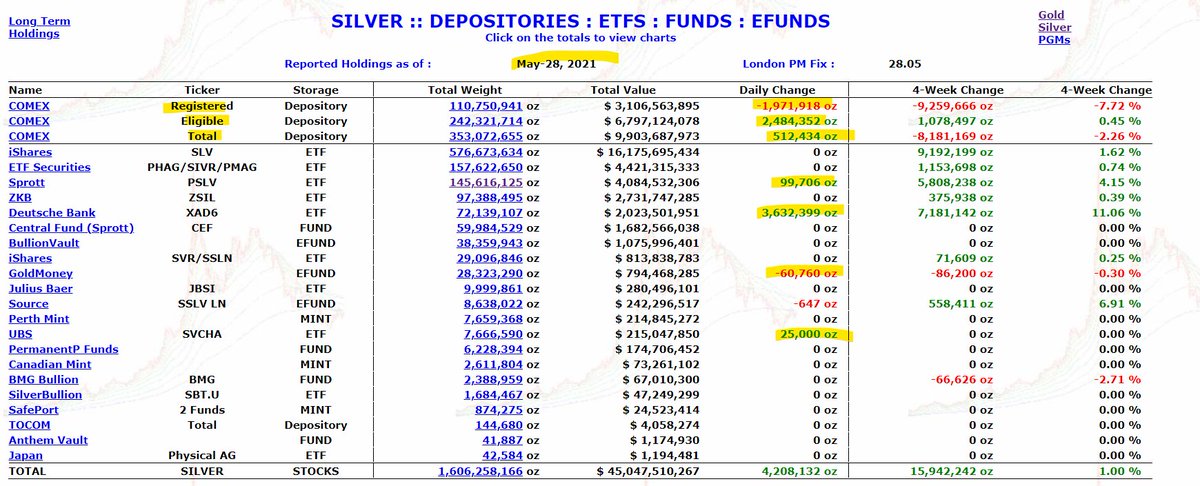
Task: Open the Long Term Holdings link
Action: (x=41, y=26)
